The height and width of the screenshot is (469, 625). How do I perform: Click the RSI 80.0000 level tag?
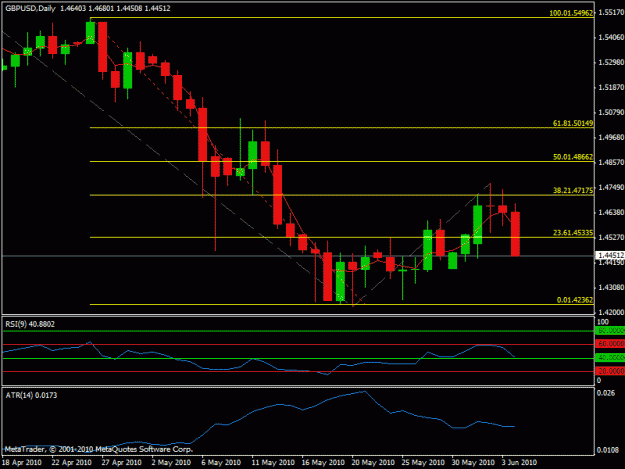[610, 331]
